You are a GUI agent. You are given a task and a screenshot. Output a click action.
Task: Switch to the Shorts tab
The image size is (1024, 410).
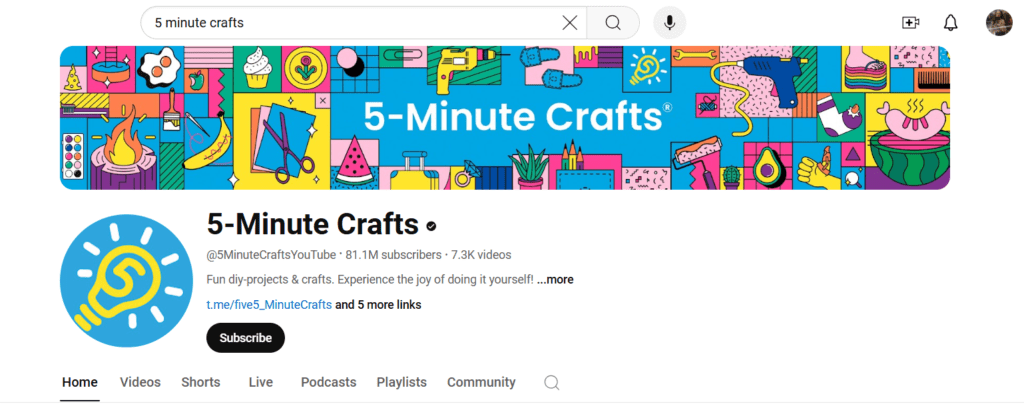[200, 383]
